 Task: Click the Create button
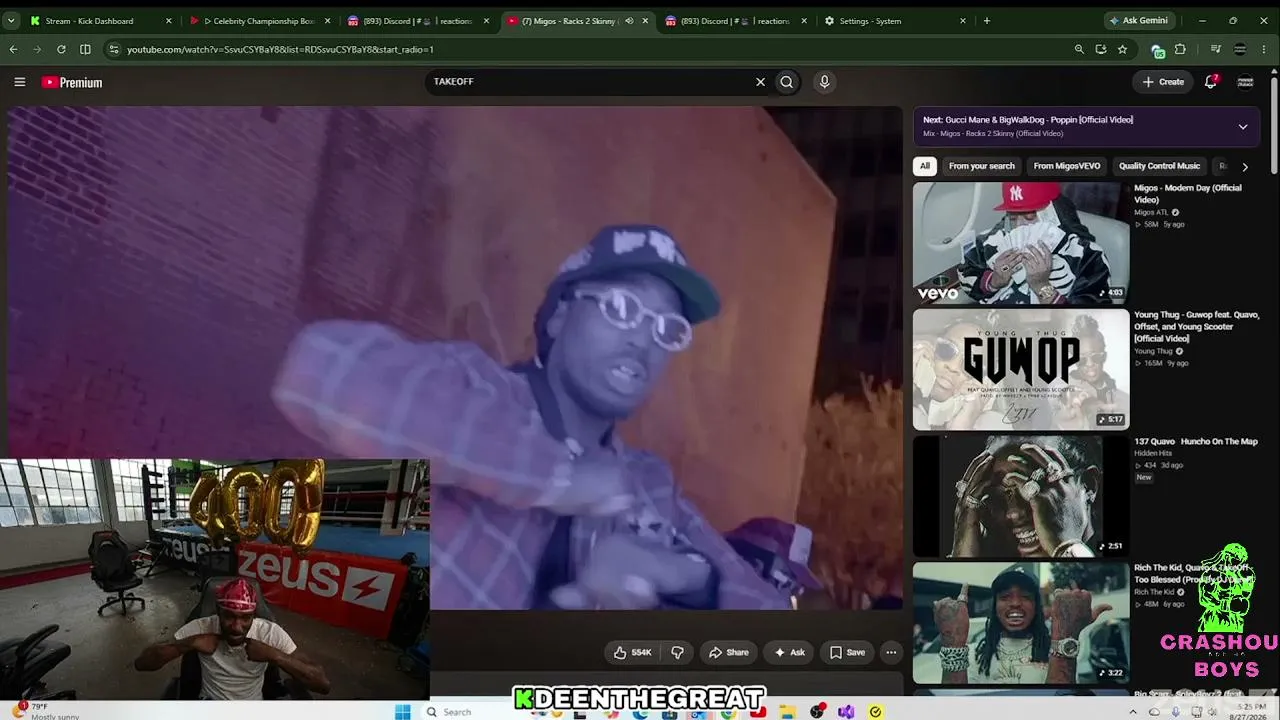pyautogui.click(x=1163, y=82)
